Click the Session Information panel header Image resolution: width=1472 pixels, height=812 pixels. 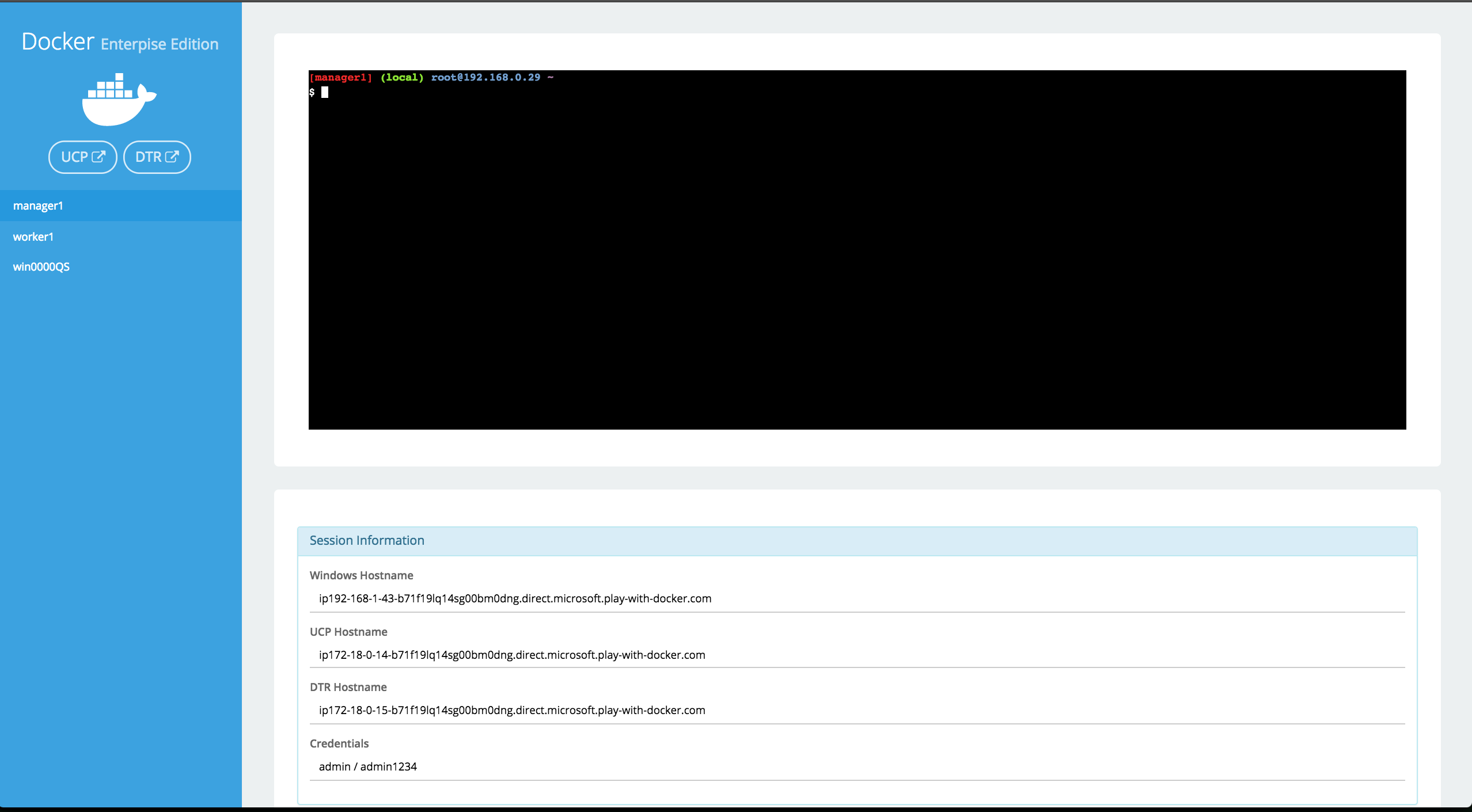coord(367,540)
